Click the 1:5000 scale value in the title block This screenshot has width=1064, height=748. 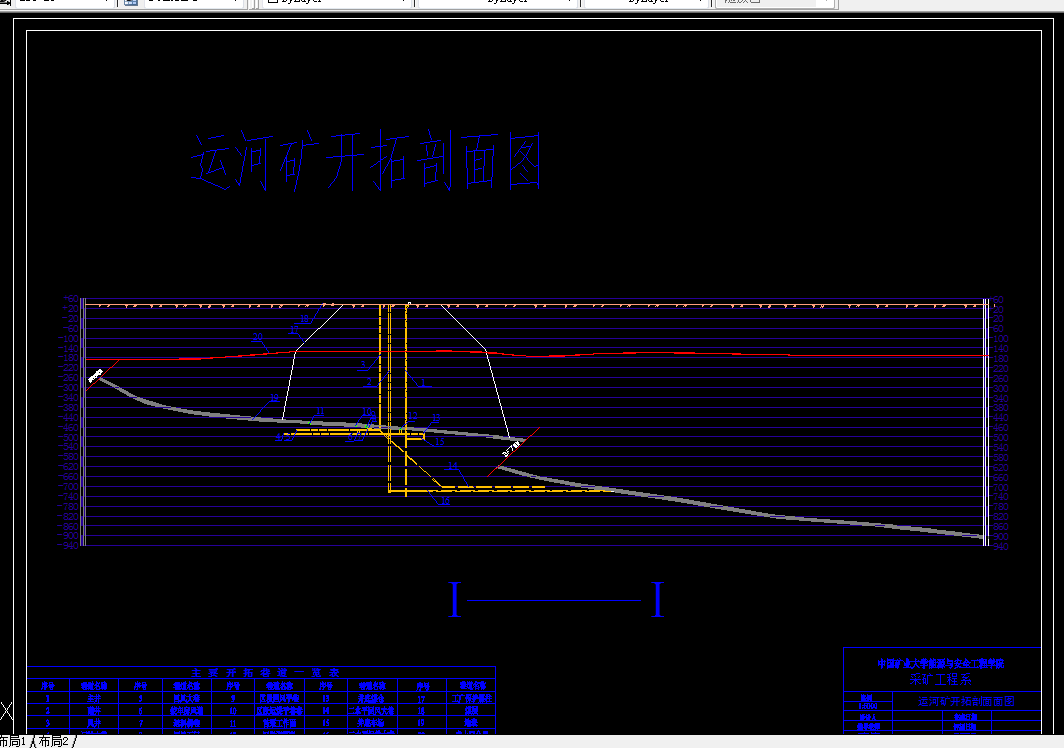point(867,707)
